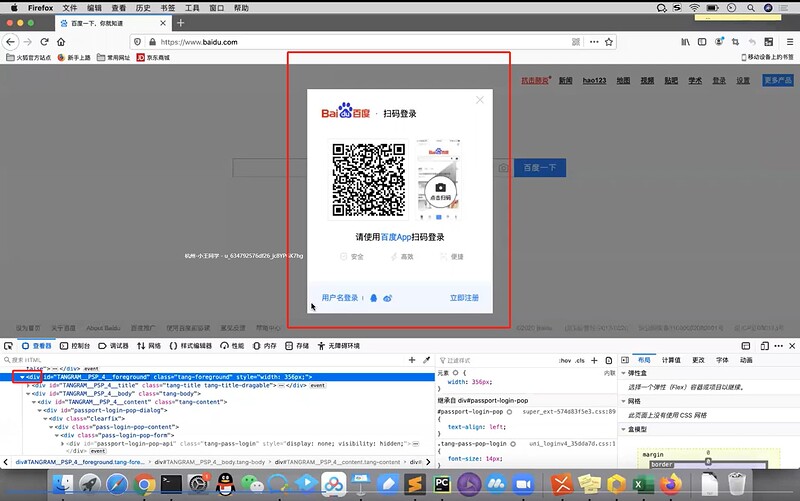Open the page actions three-dot menu

coord(594,42)
